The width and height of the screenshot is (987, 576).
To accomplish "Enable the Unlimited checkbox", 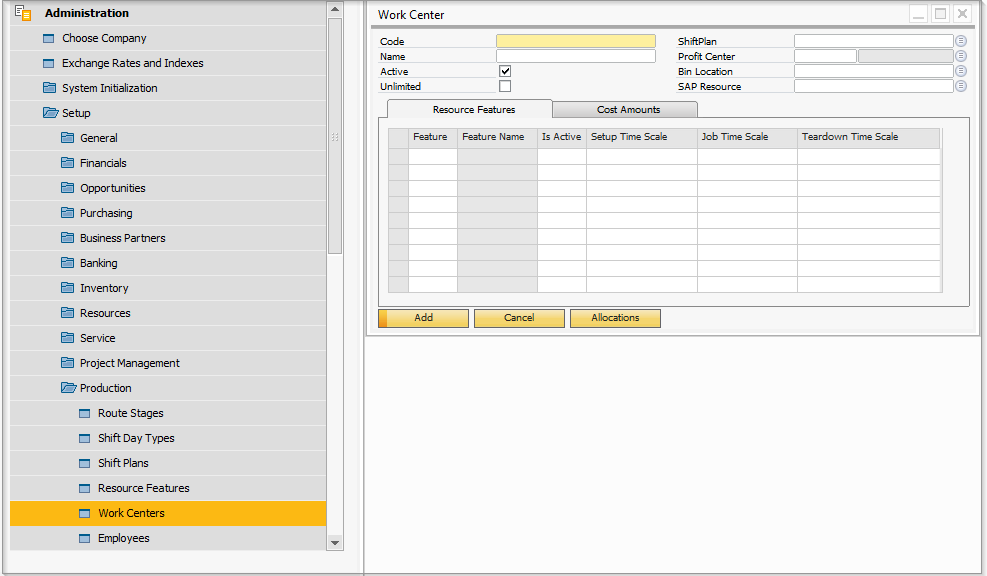I will point(505,86).
